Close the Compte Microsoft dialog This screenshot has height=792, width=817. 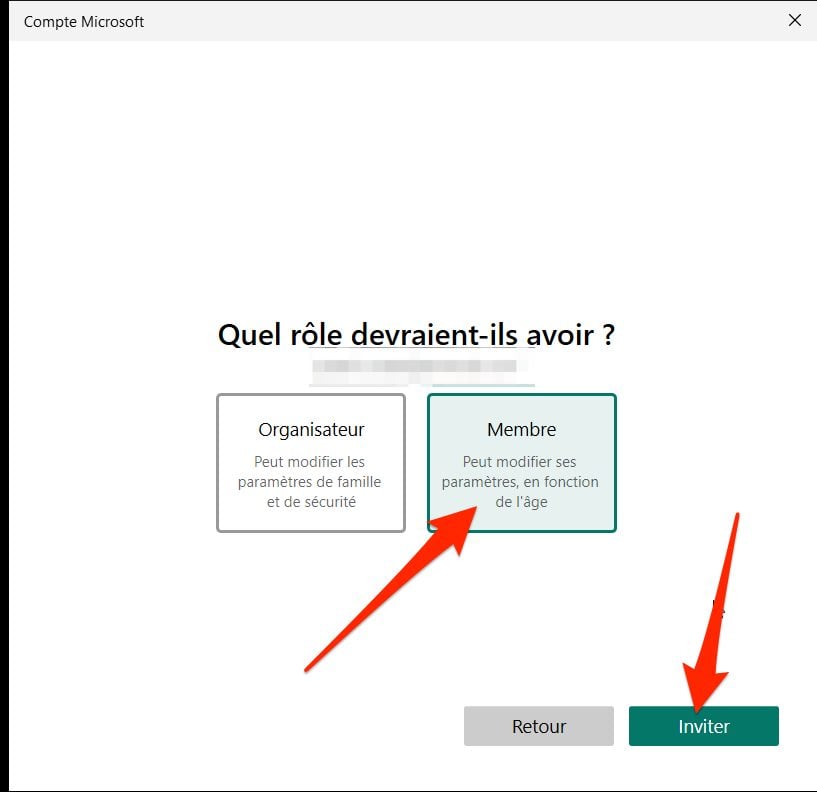(795, 20)
